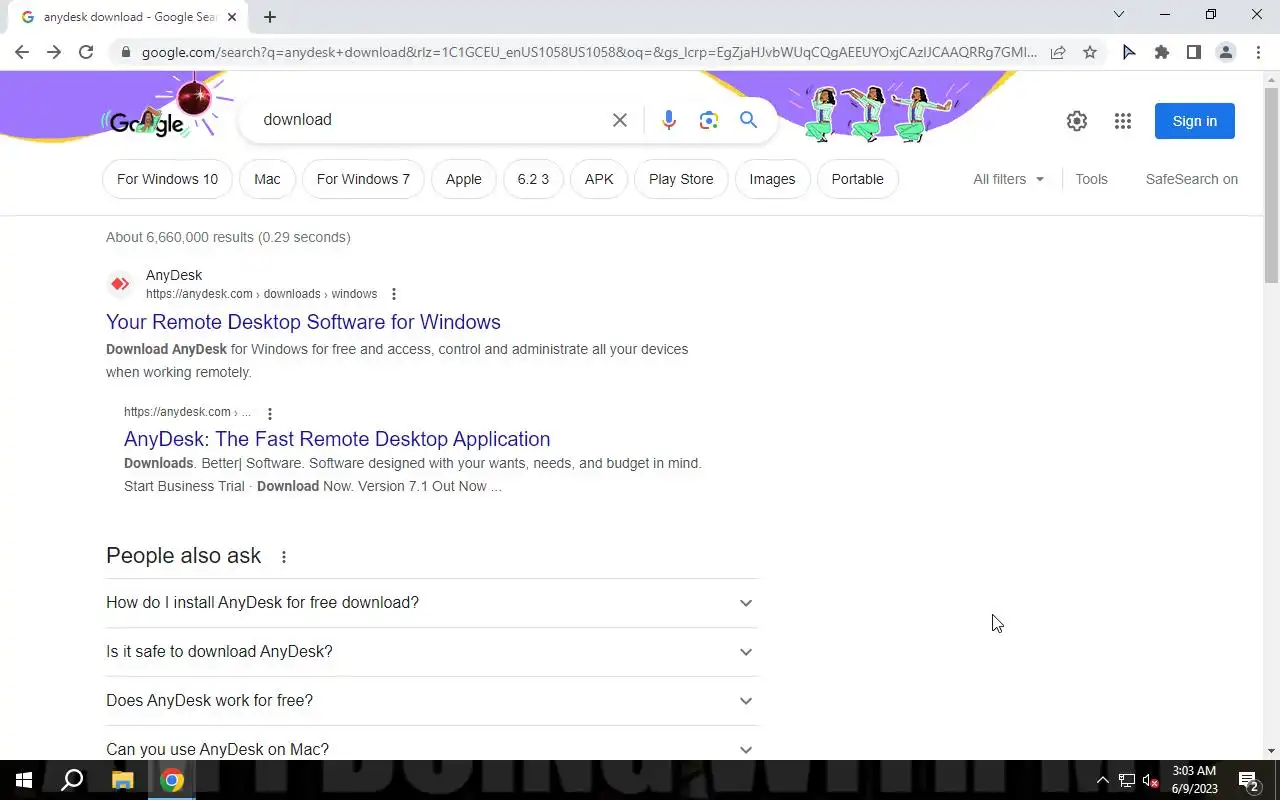Viewport: 1280px width, 800px height.
Task: Open SafeSearch on settings
Action: click(x=1192, y=179)
